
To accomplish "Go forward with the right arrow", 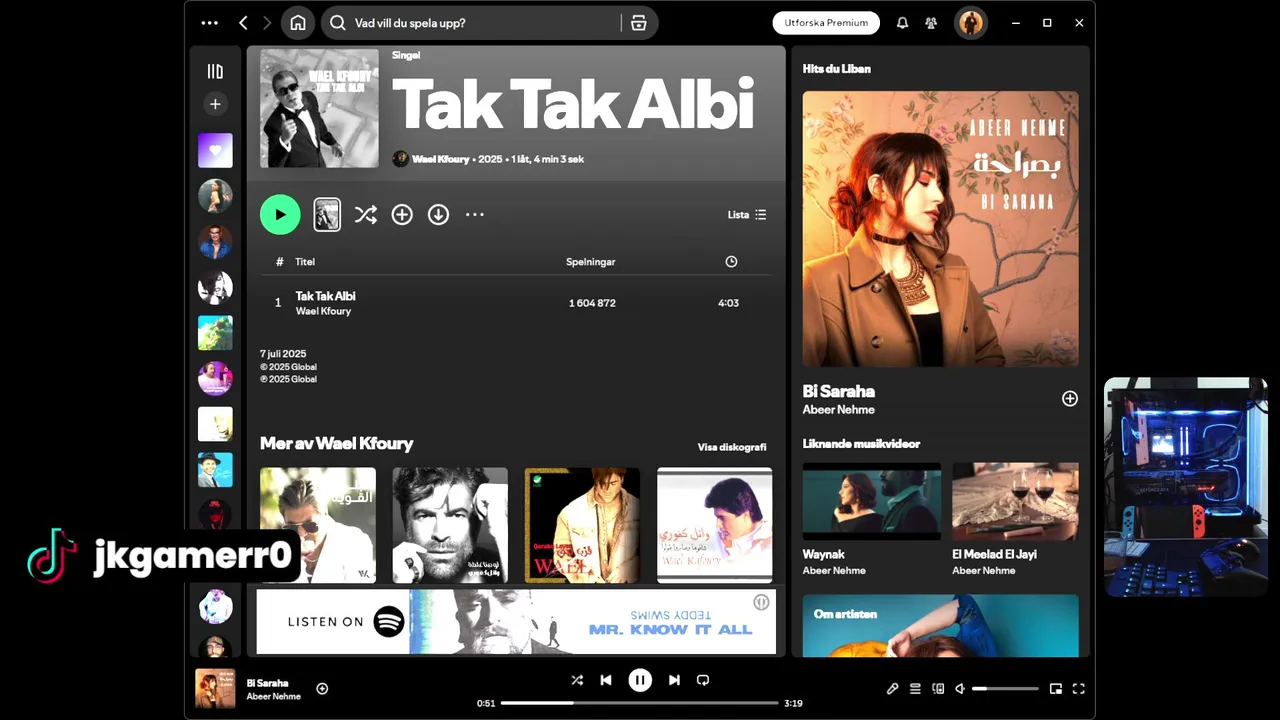I will click(x=267, y=23).
